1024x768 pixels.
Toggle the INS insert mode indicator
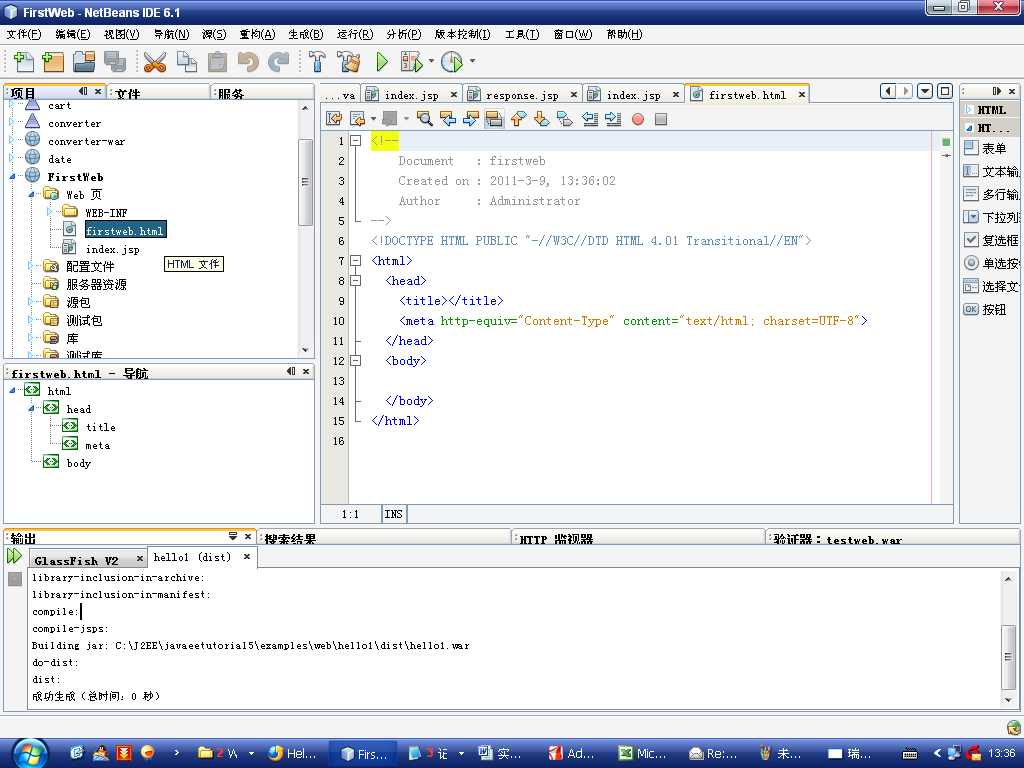[394, 515]
